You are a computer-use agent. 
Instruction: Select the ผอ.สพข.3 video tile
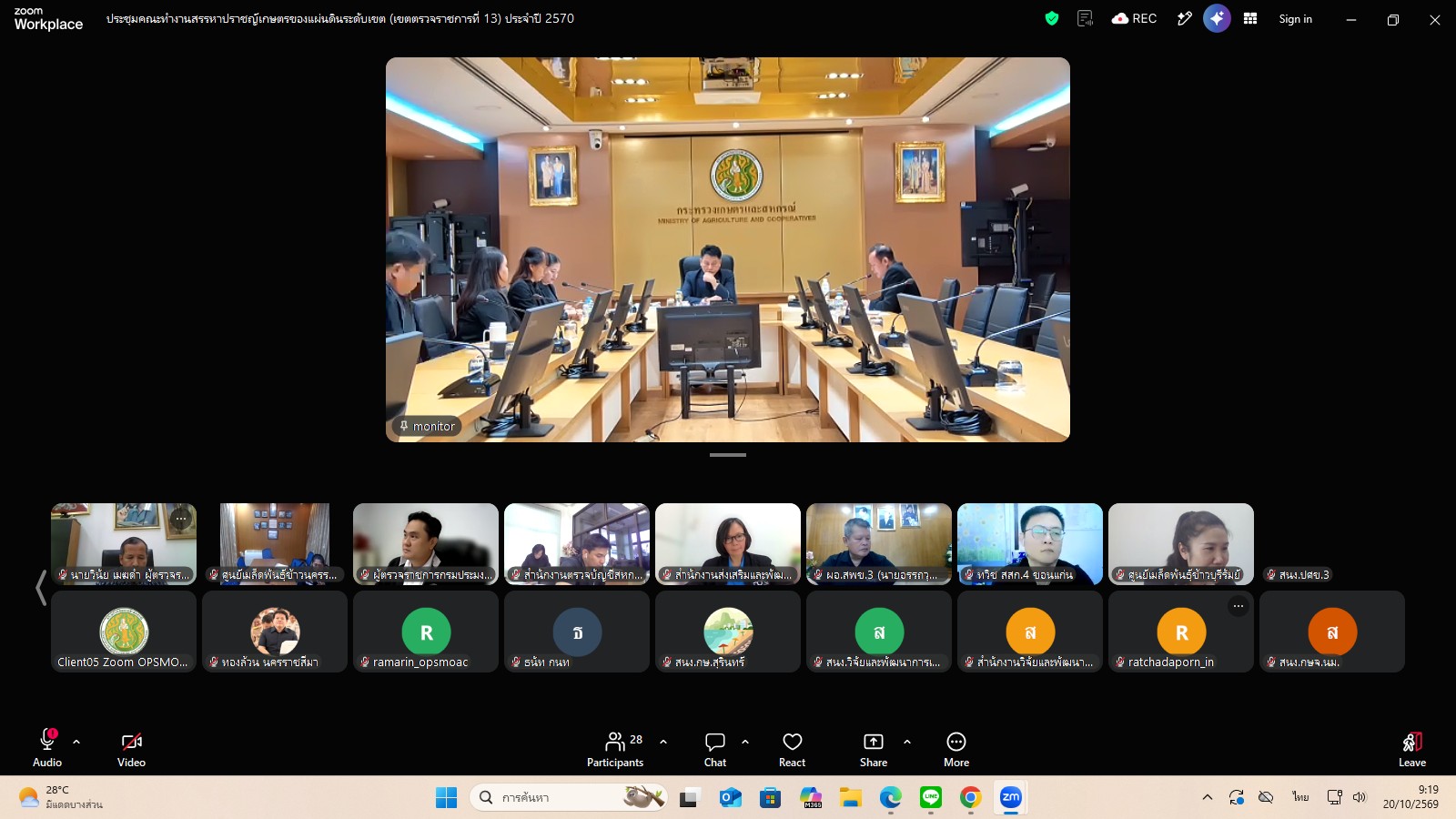pyautogui.click(x=879, y=544)
